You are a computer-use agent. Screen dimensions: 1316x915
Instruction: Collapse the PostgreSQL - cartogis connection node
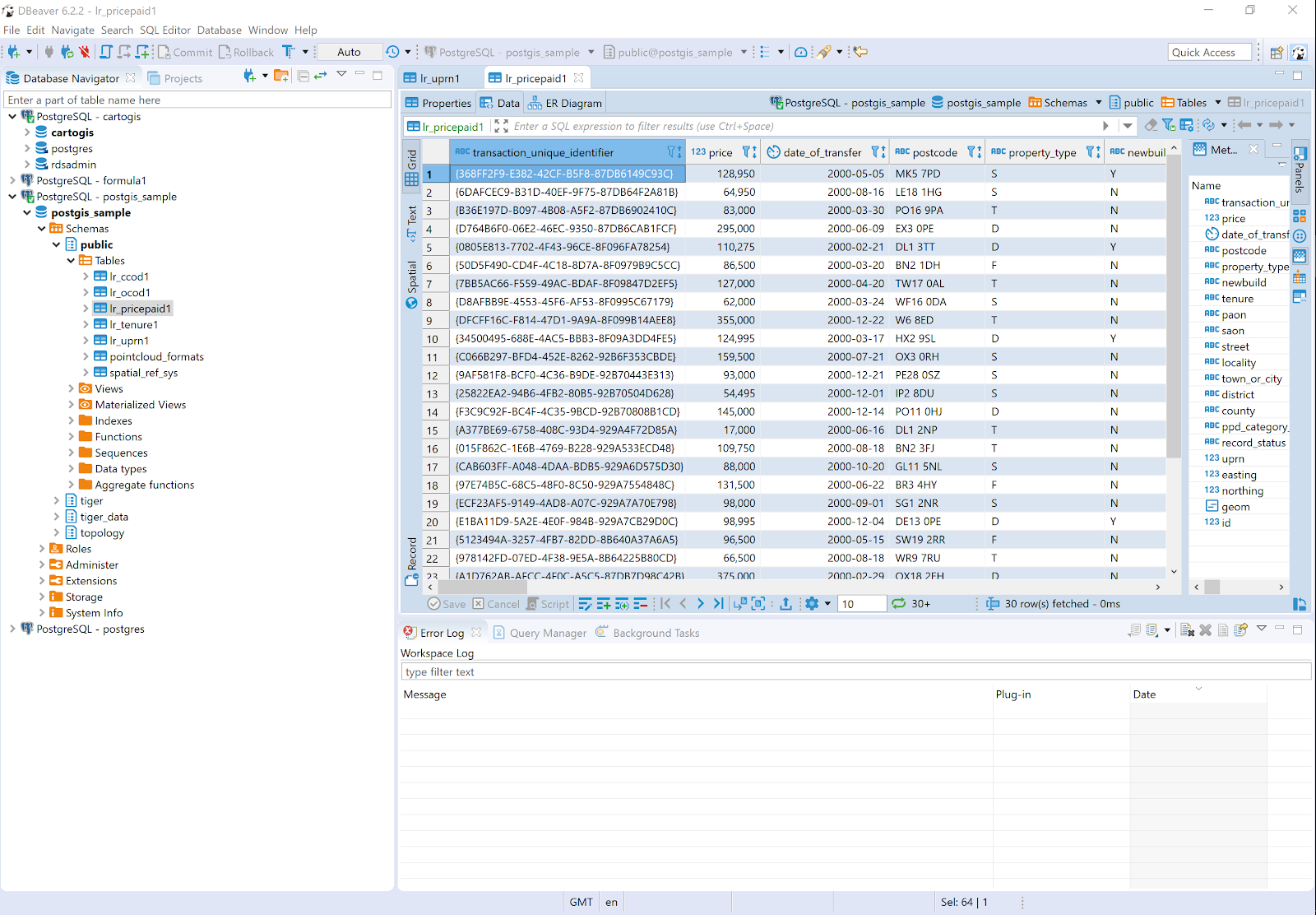click(x=12, y=117)
